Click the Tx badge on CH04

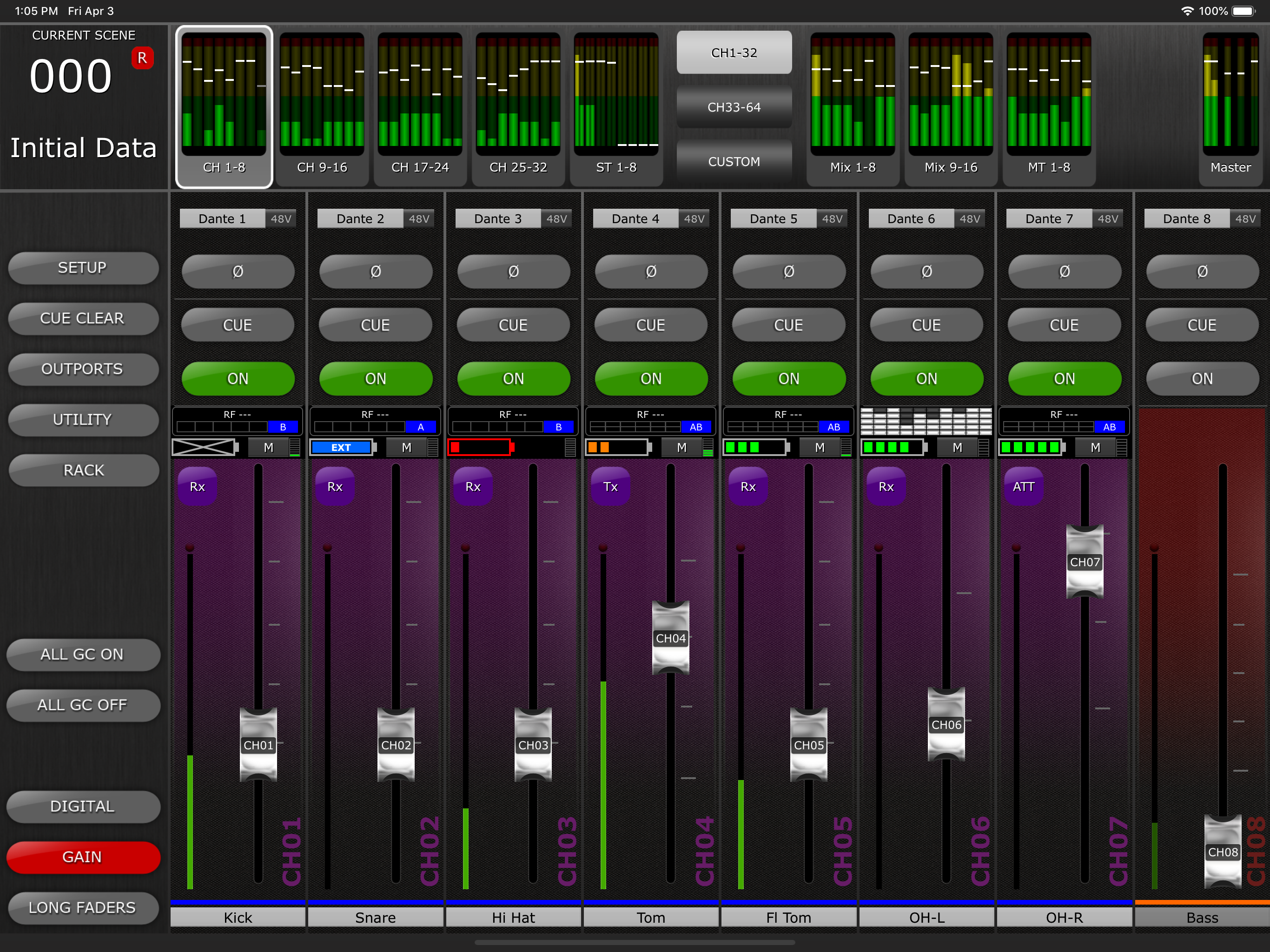[x=611, y=486]
